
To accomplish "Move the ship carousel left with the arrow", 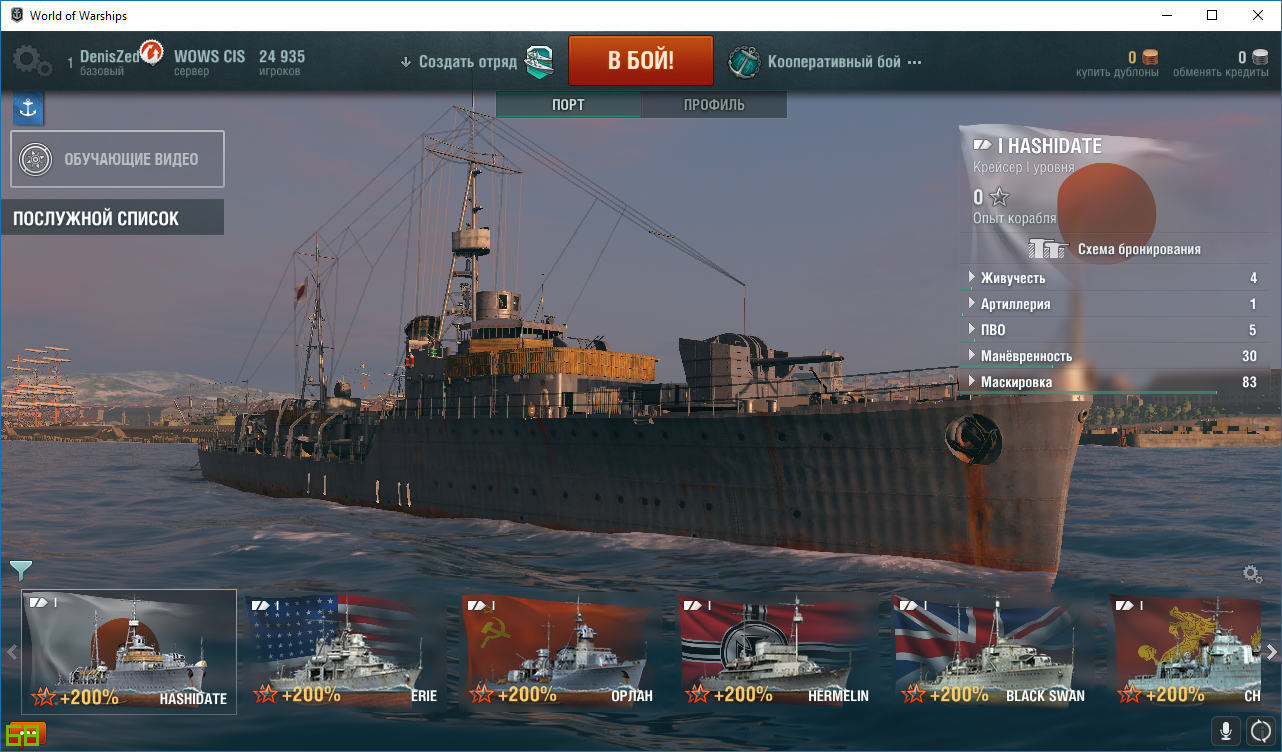I will coord(12,652).
